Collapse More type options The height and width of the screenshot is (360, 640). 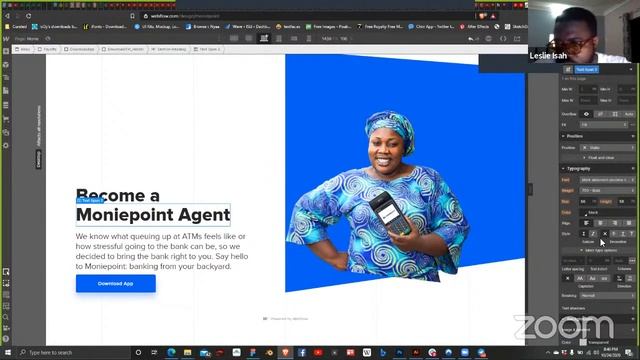(598, 250)
